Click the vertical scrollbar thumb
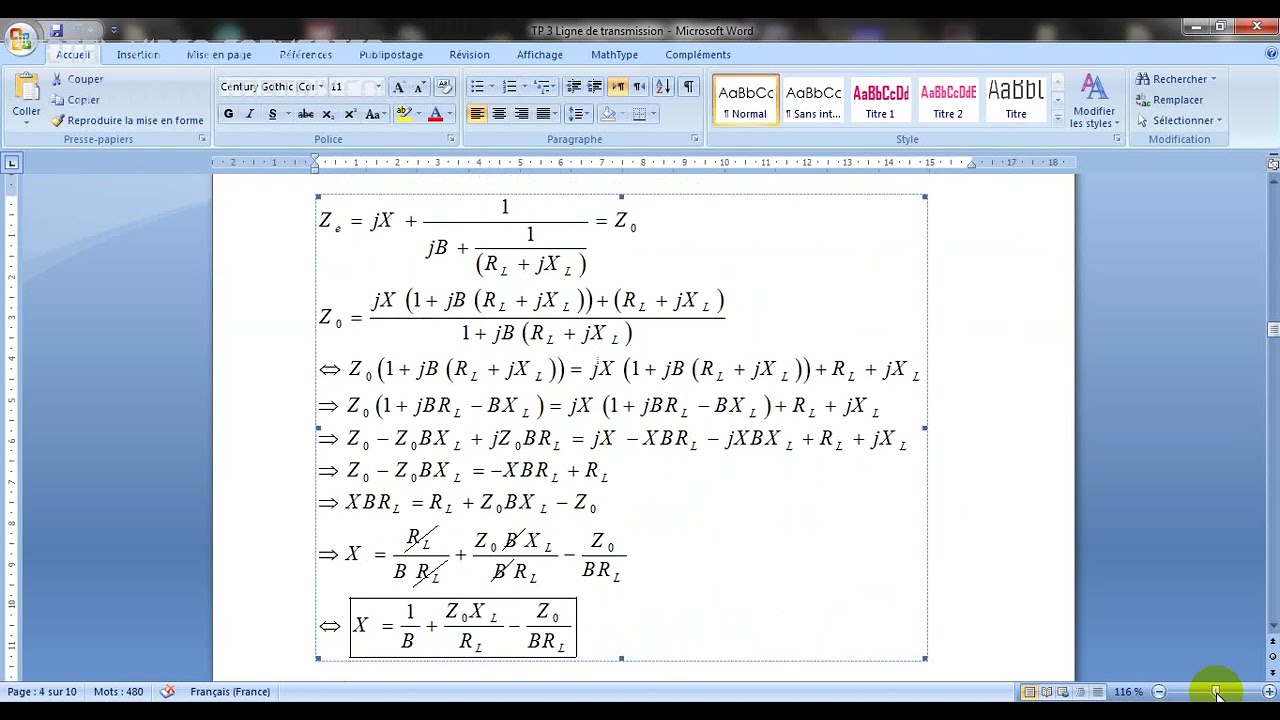Viewport: 1280px width, 720px height. 1273,330
